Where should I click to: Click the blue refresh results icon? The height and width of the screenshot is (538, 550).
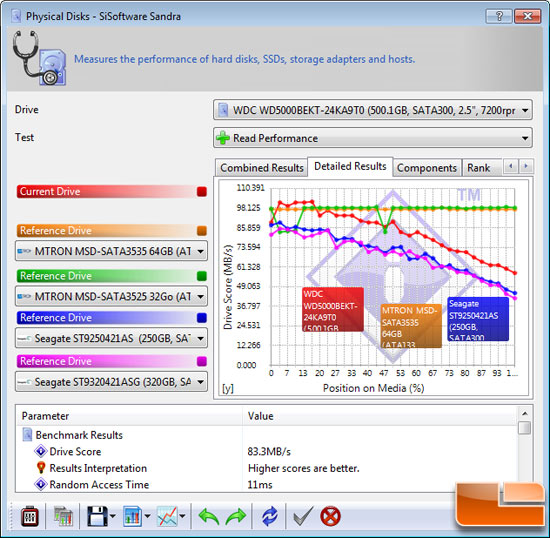pos(270,516)
